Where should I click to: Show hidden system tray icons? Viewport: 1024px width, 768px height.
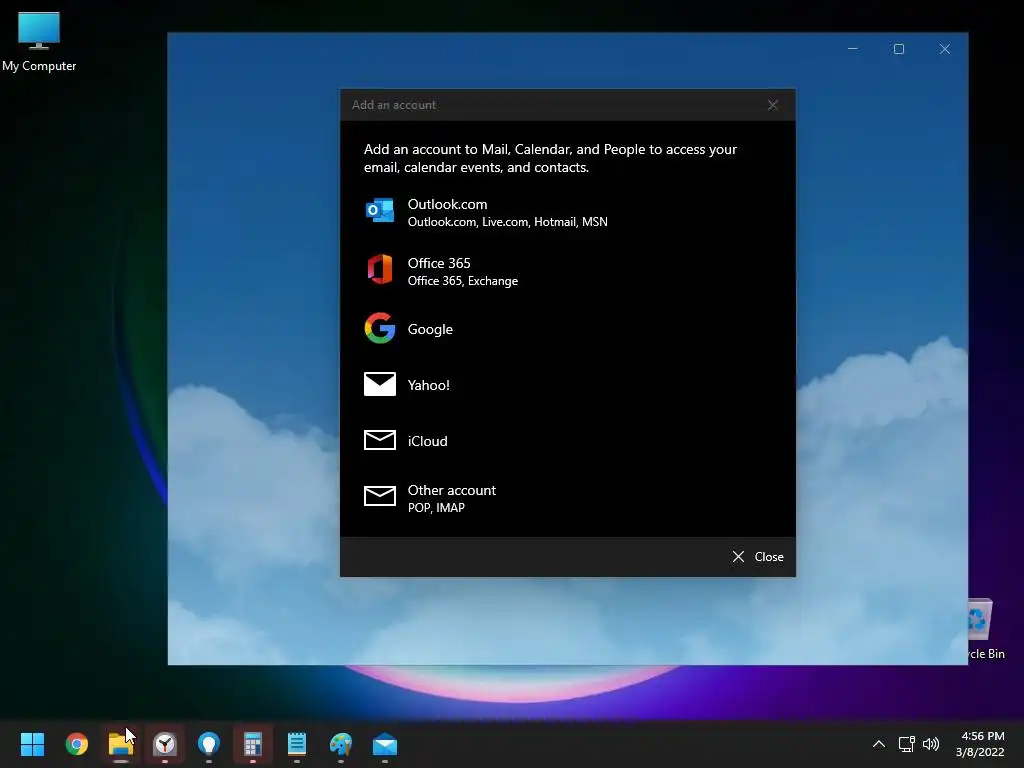[879, 744]
